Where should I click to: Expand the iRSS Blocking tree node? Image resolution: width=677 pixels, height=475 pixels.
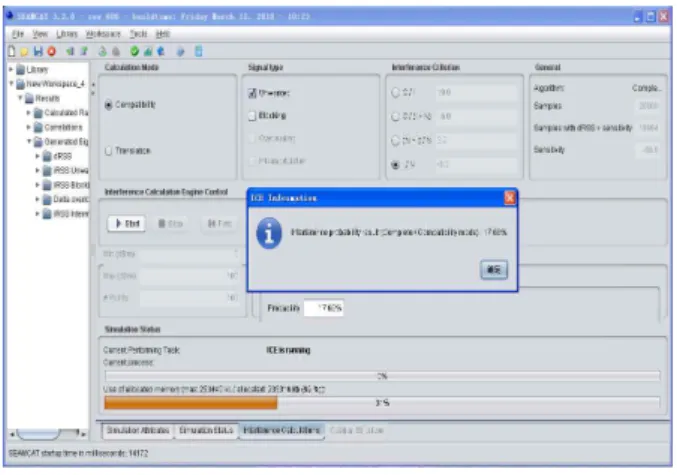tap(38, 185)
